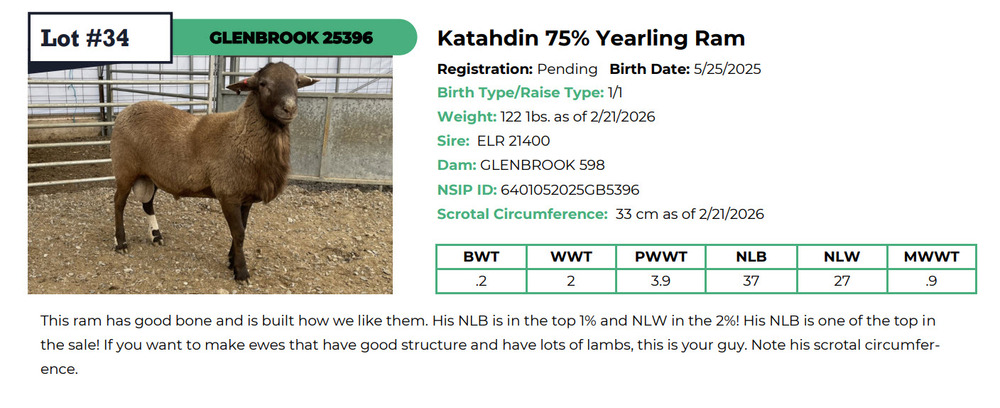Viewport: 1000px width, 408px height.
Task: Click the Dam GLENBROOK 598 line
Action: [x=520, y=165]
